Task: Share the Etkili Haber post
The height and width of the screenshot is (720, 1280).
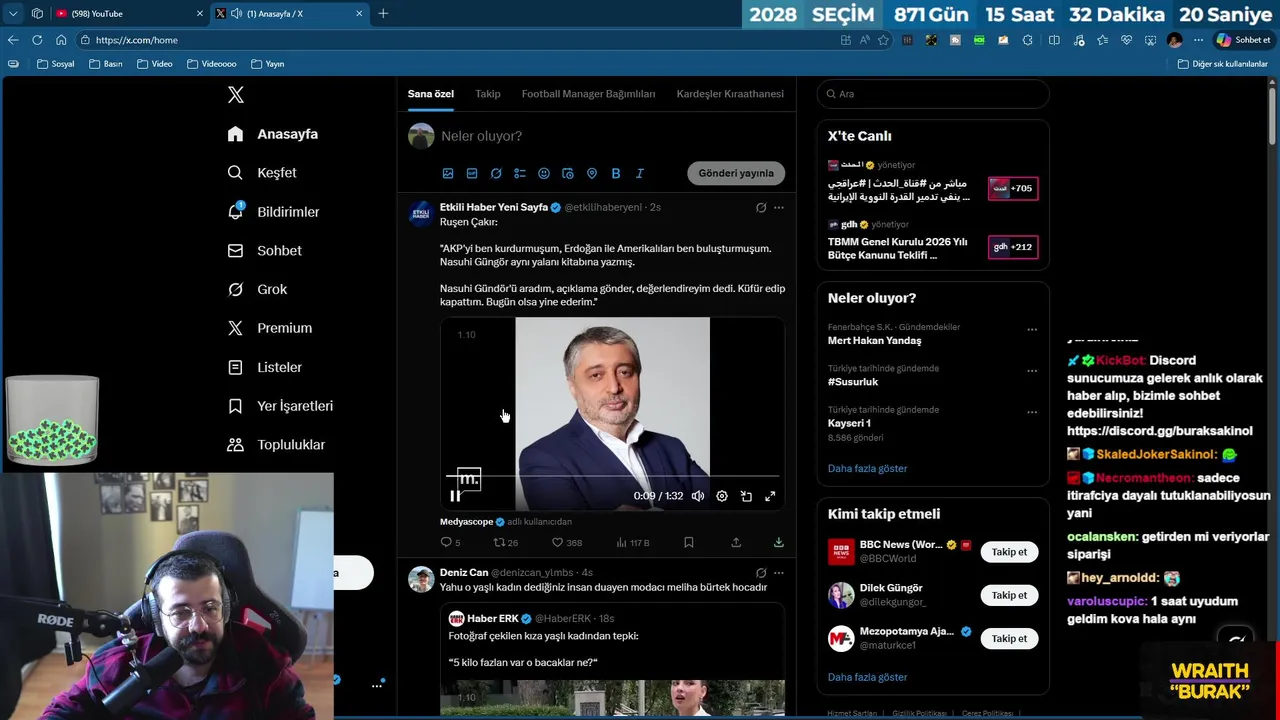Action: pyautogui.click(x=736, y=543)
